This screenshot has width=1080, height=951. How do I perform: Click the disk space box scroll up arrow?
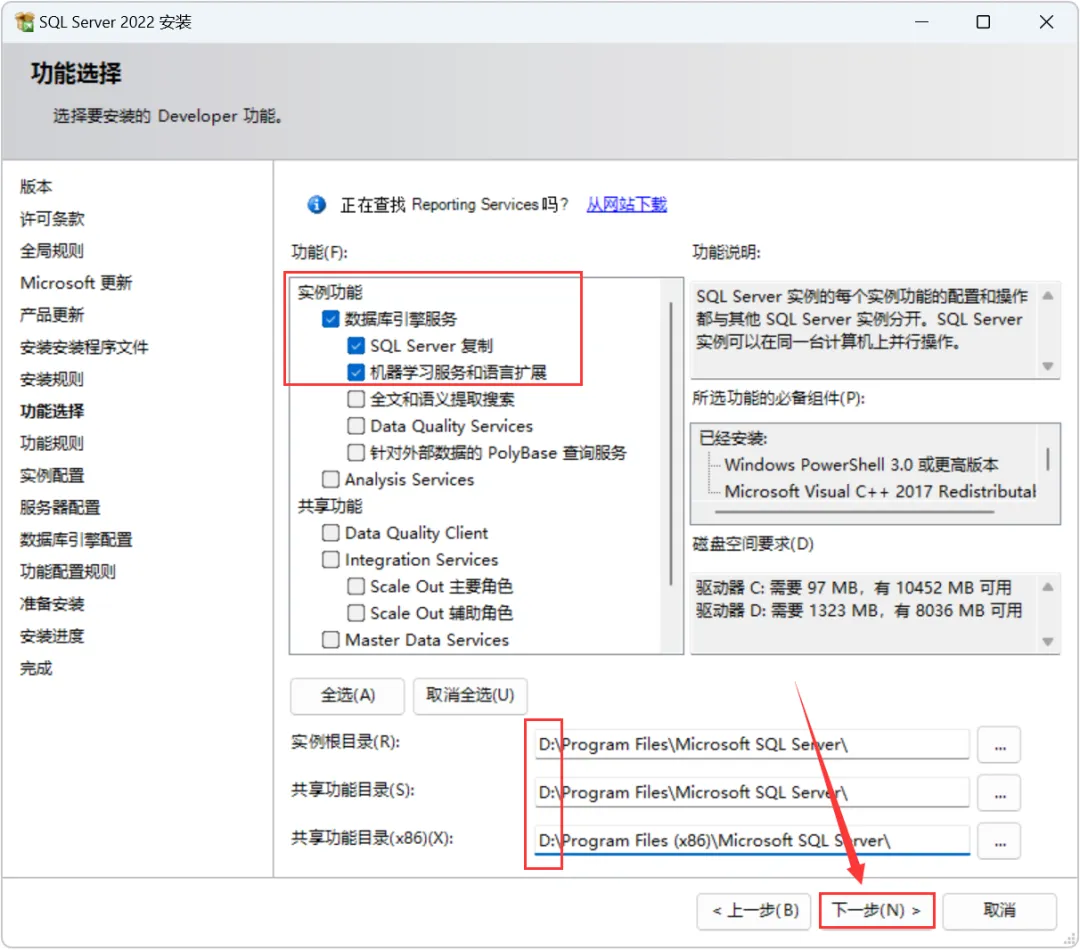point(1048,587)
